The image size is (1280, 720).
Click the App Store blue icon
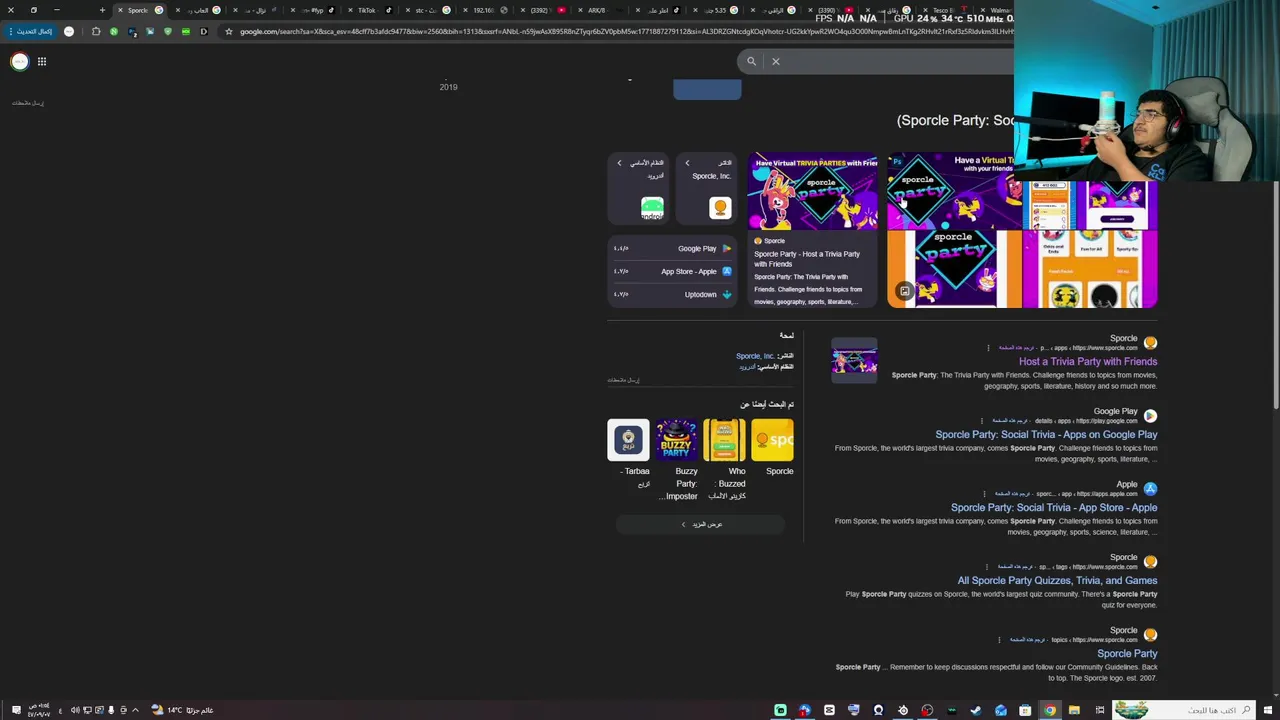tap(727, 271)
